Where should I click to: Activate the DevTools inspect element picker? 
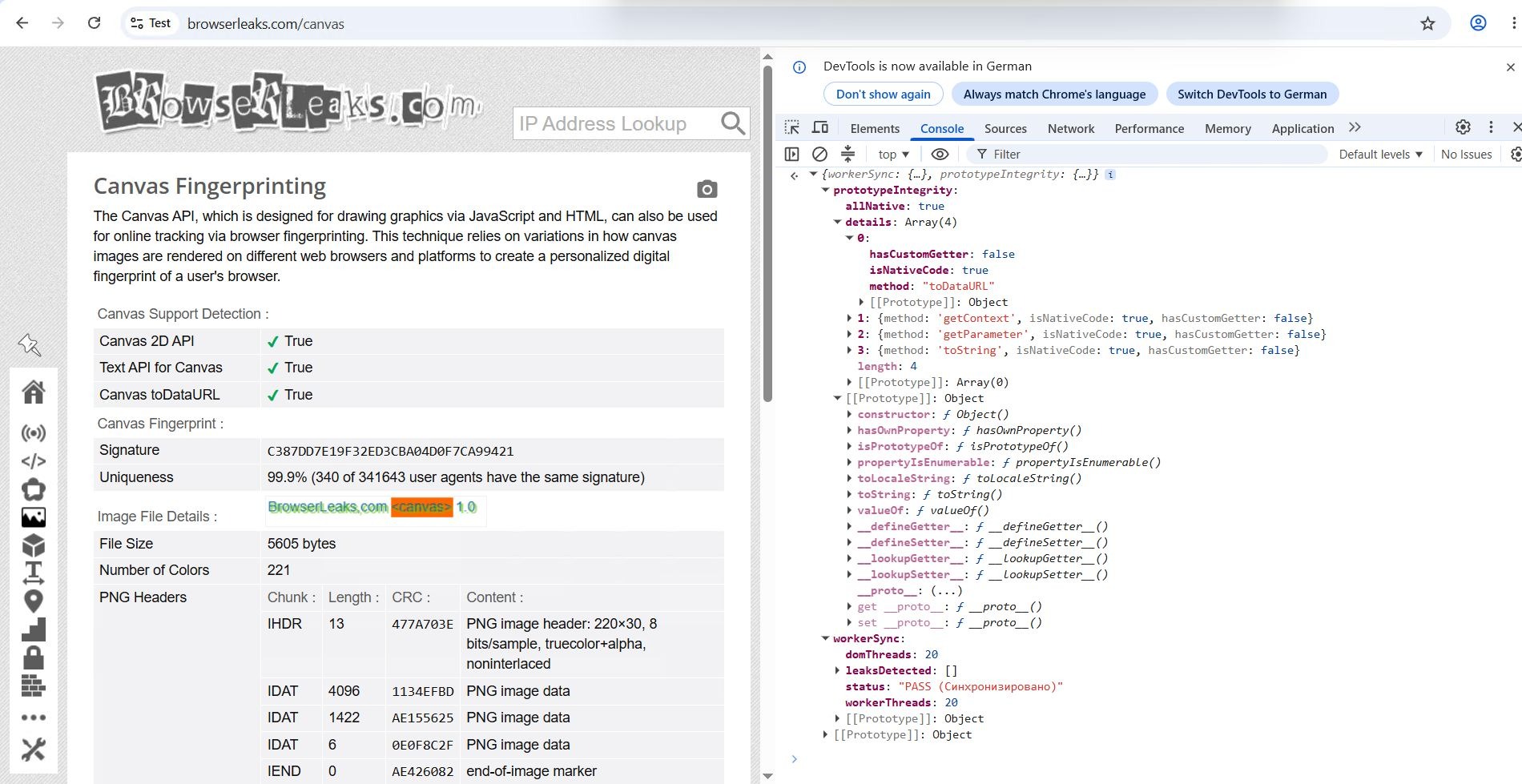[x=792, y=127]
